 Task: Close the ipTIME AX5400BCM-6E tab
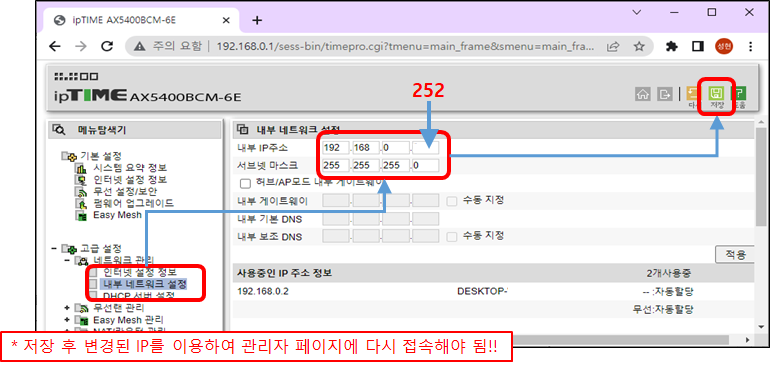click(226, 21)
